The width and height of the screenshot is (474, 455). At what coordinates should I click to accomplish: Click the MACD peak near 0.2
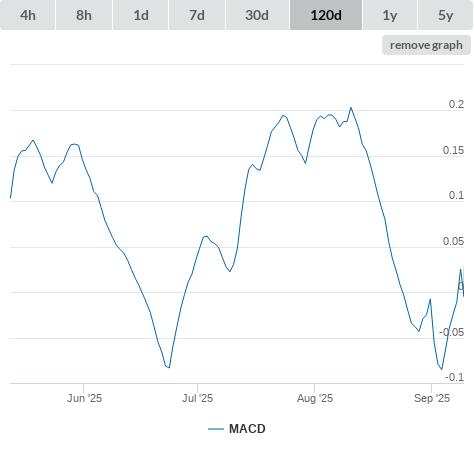351,108
